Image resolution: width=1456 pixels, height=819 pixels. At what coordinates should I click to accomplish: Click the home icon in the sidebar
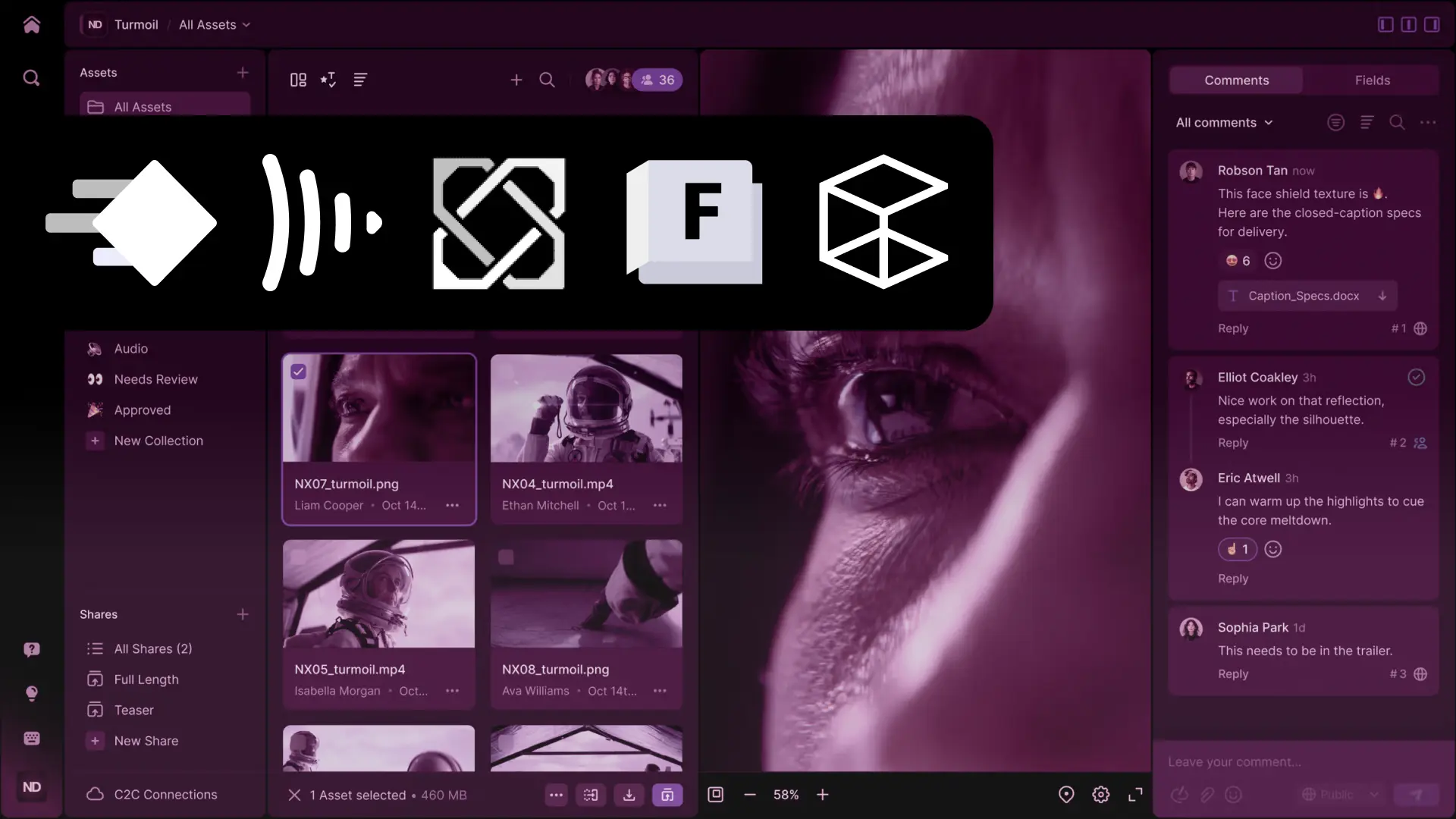[x=31, y=25]
